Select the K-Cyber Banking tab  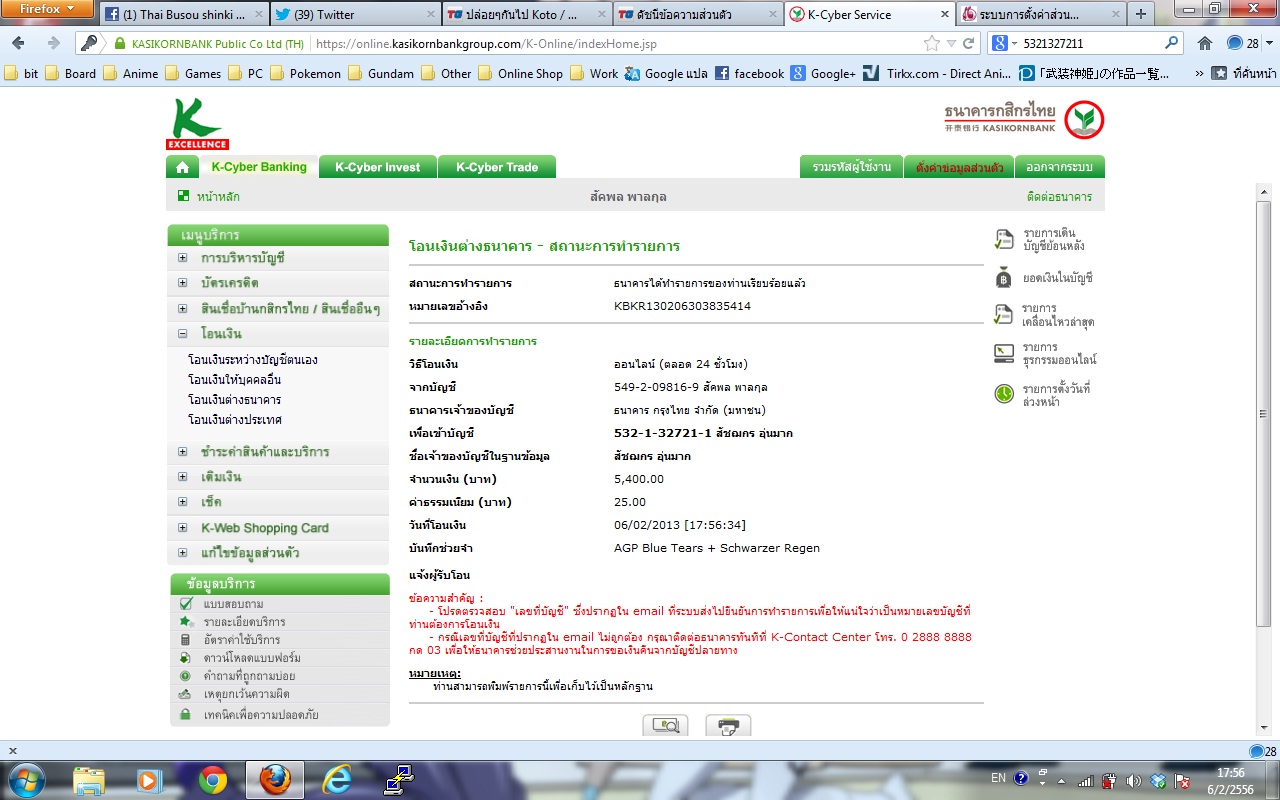pyautogui.click(x=259, y=167)
